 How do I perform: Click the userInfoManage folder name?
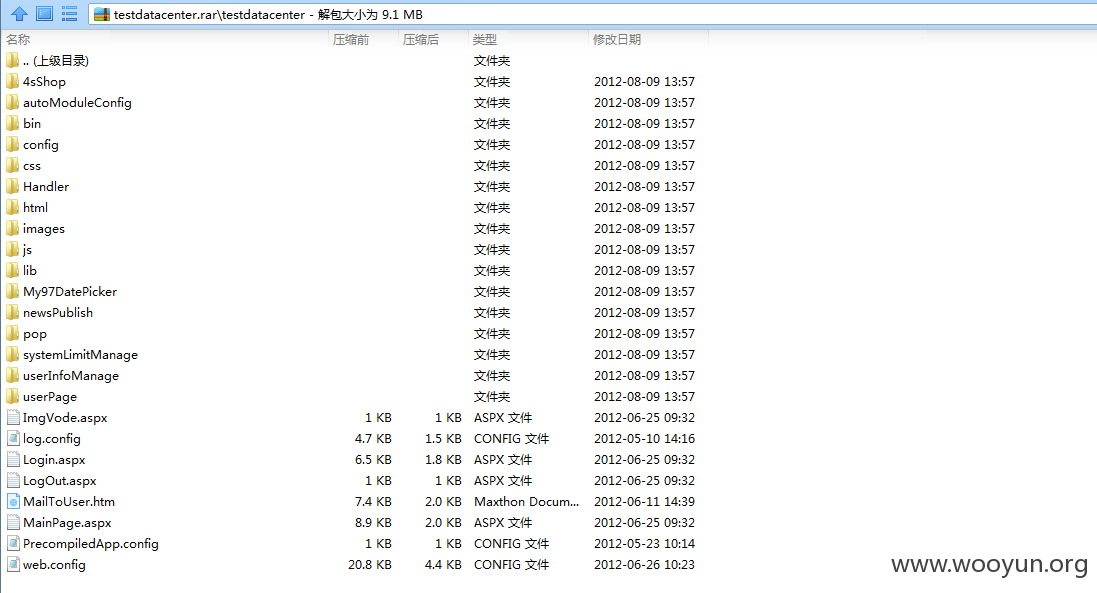pos(71,376)
